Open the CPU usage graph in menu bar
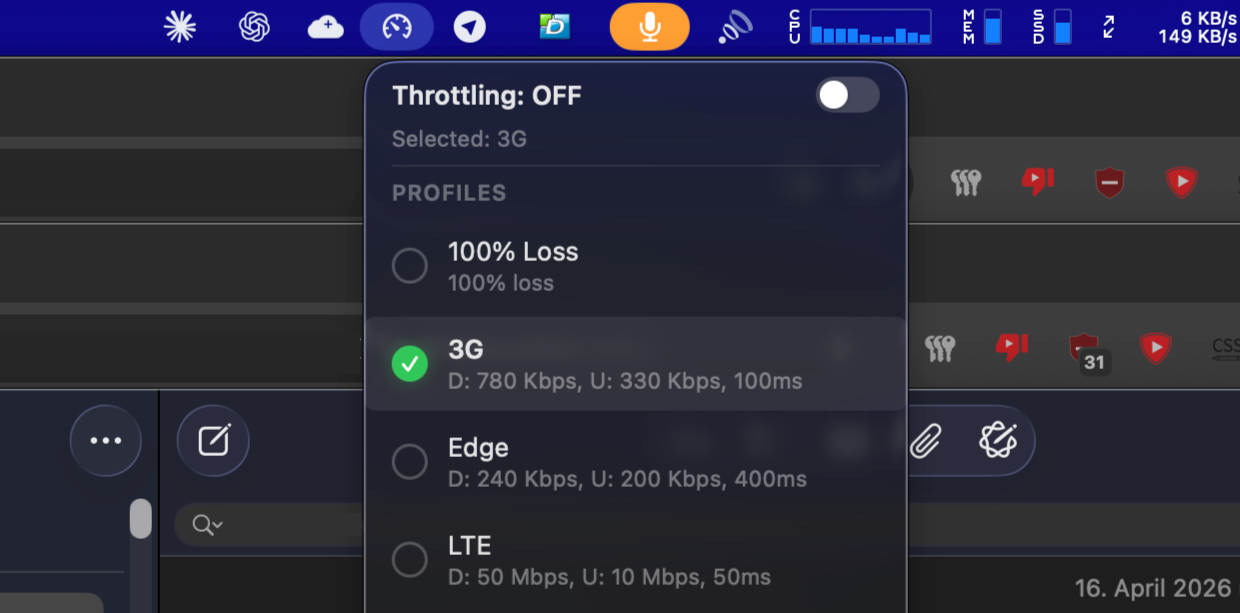Viewport: 1240px width, 613px height. pos(869,27)
